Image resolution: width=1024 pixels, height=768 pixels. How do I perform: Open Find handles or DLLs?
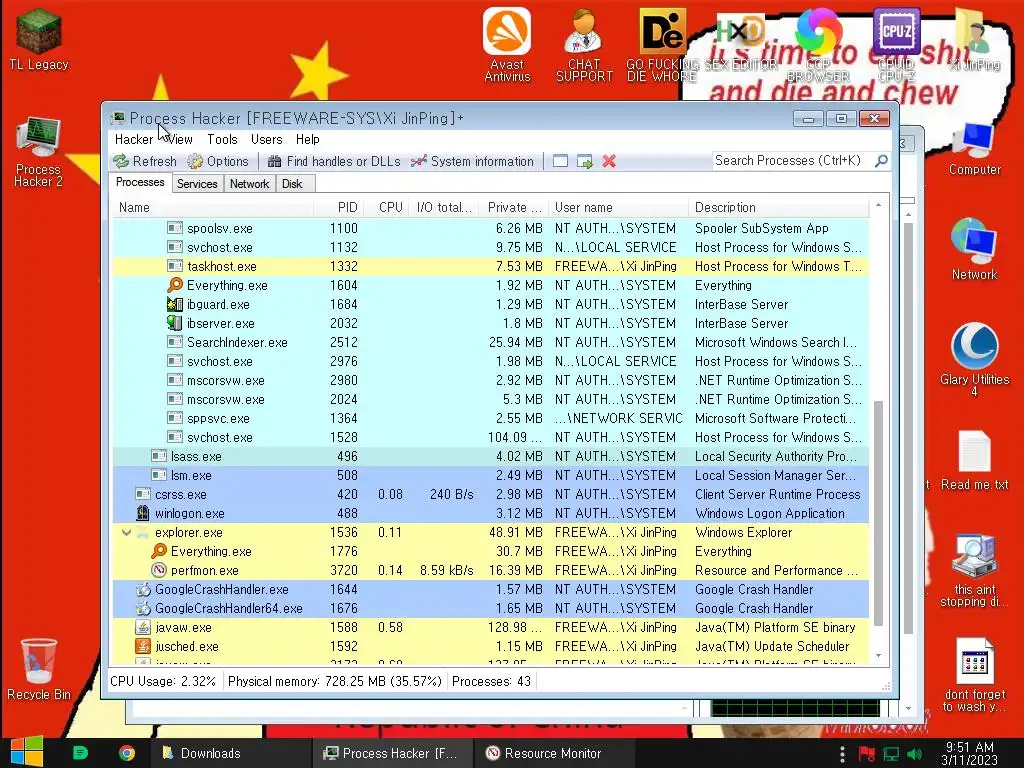(334, 161)
